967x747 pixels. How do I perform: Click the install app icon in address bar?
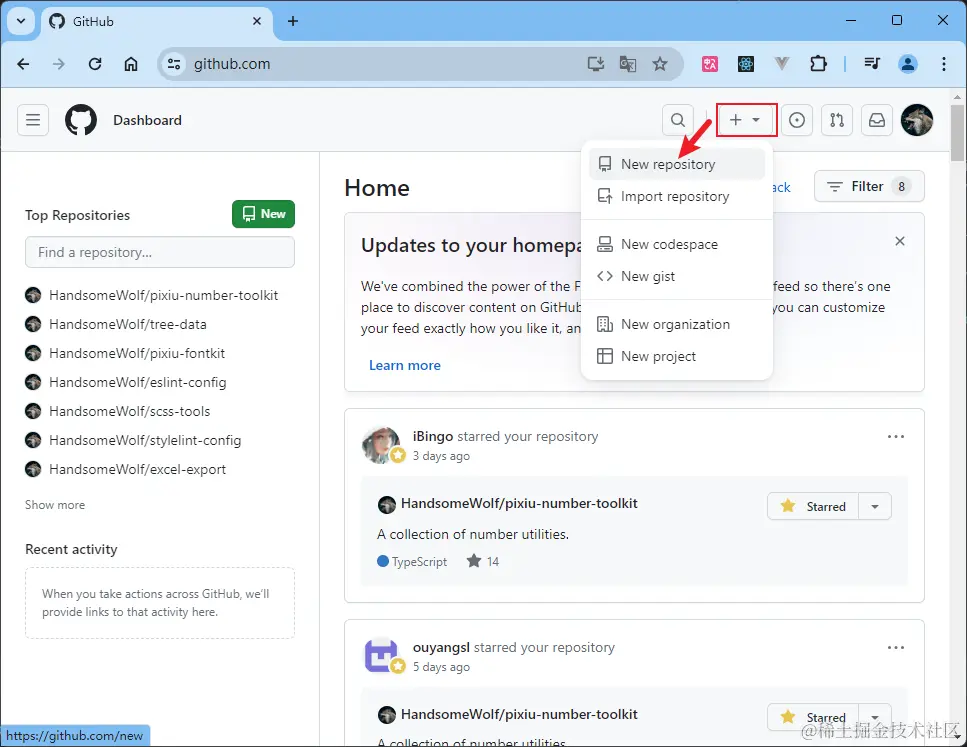[x=596, y=64]
